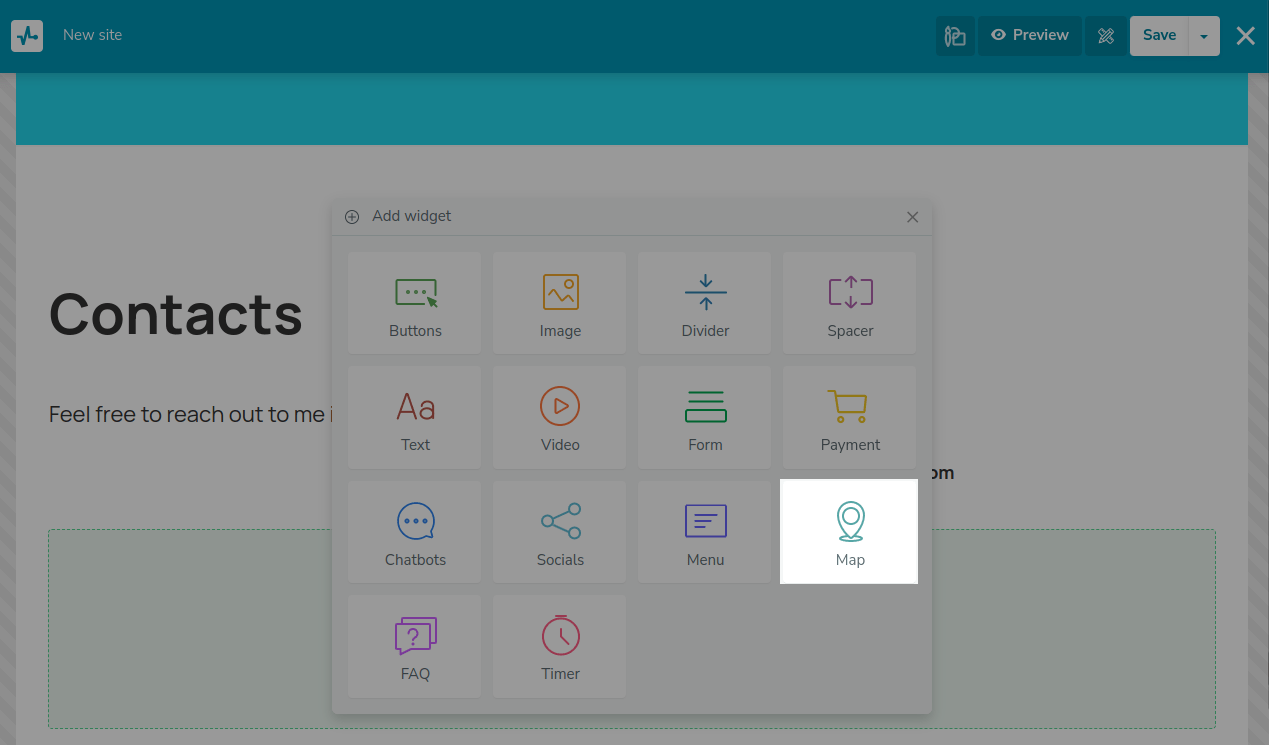Select the Image widget
This screenshot has width=1269, height=745.
pyautogui.click(x=560, y=303)
